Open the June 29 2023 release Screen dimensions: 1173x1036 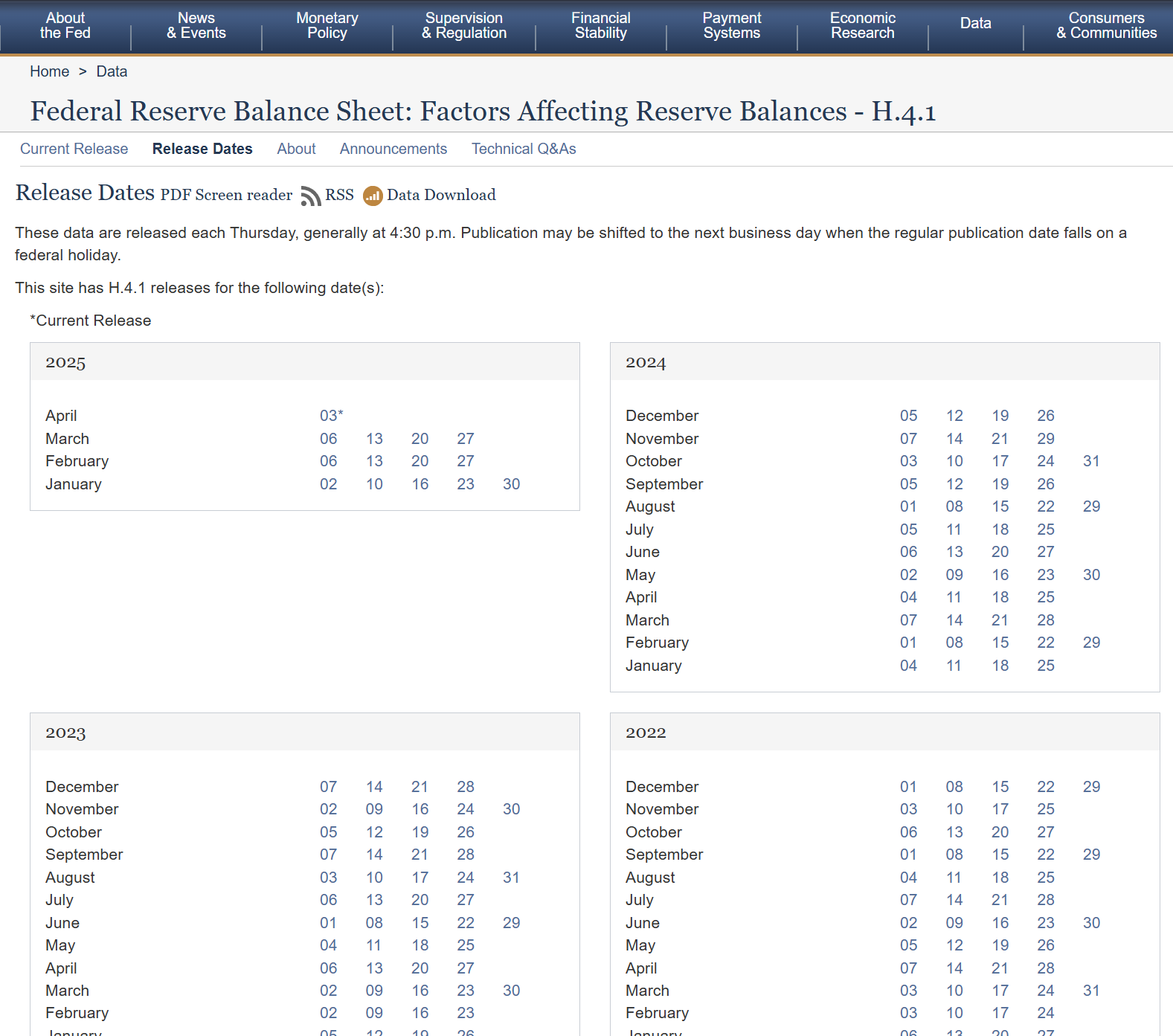coord(512,923)
